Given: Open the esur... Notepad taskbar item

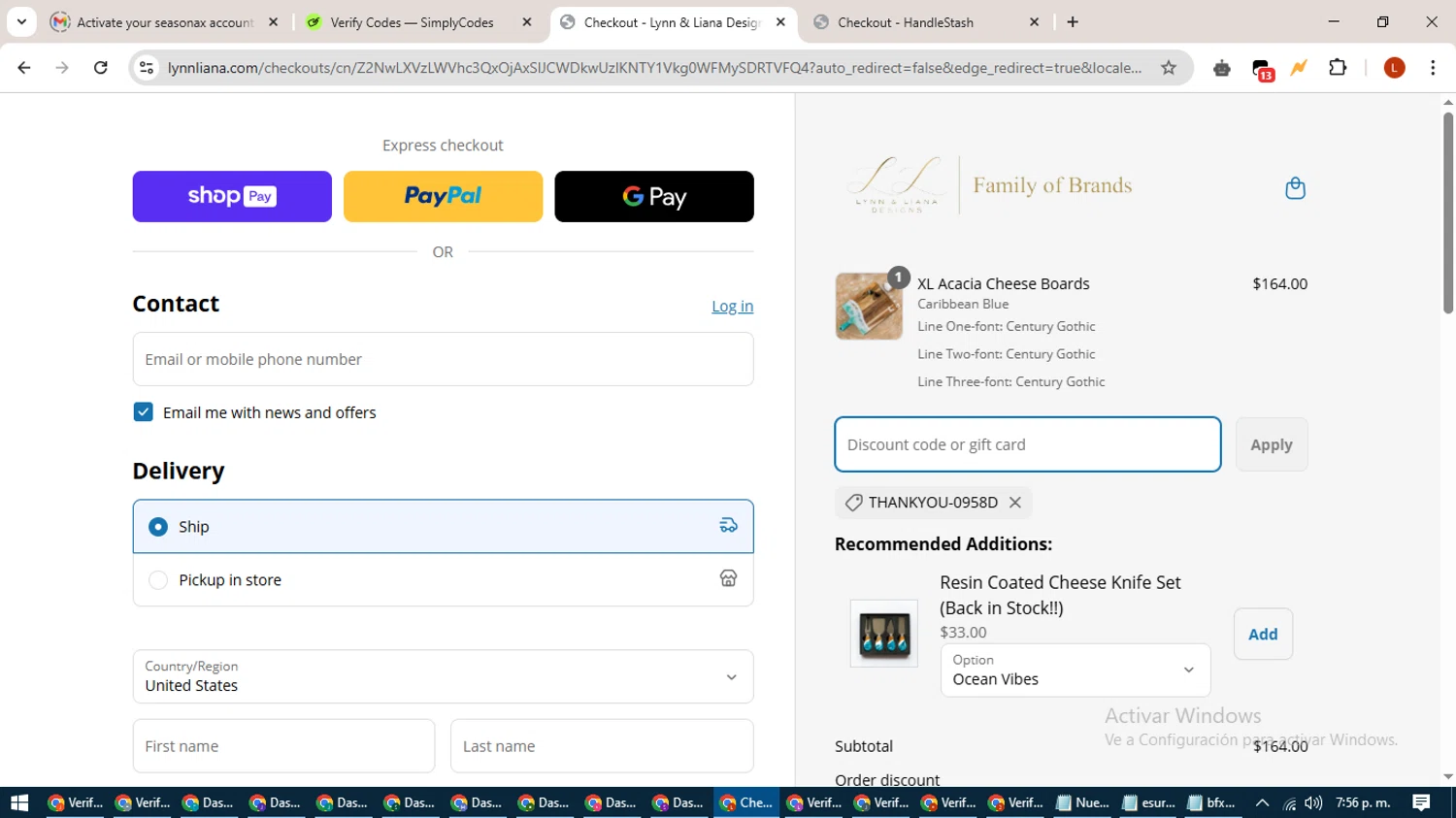Looking at the screenshot, I should click(1149, 802).
